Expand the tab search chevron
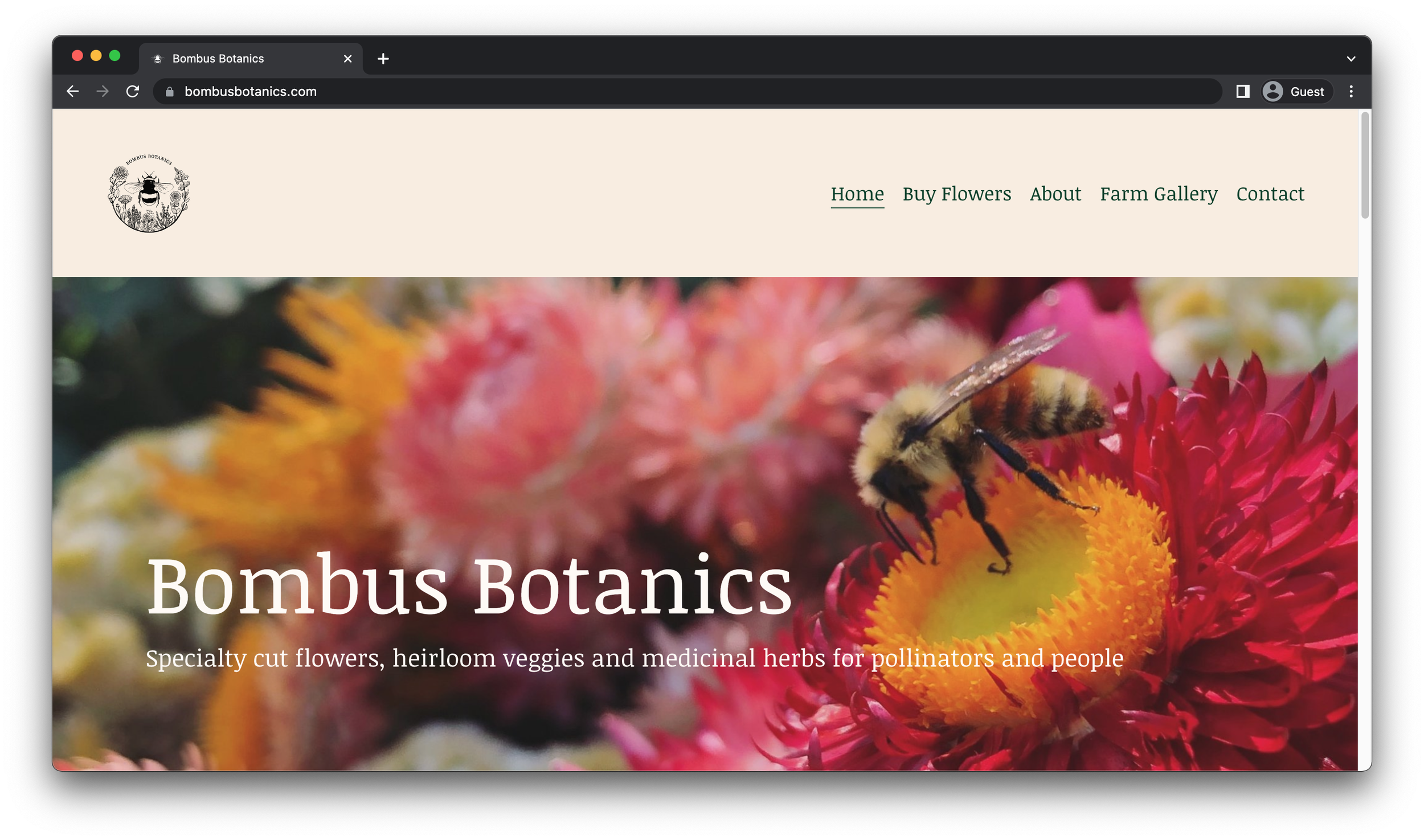The width and height of the screenshot is (1424, 840). tap(1351, 59)
